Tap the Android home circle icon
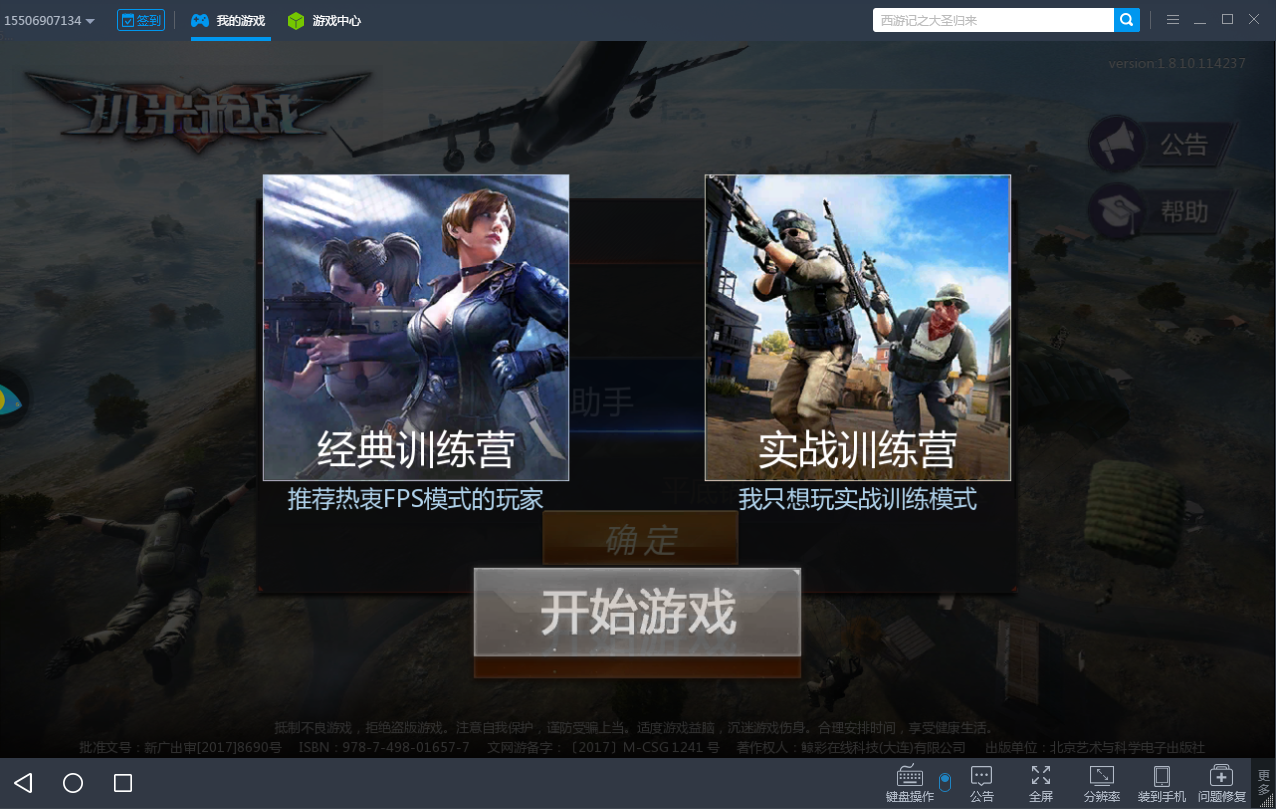This screenshot has height=809, width=1276. click(73, 783)
